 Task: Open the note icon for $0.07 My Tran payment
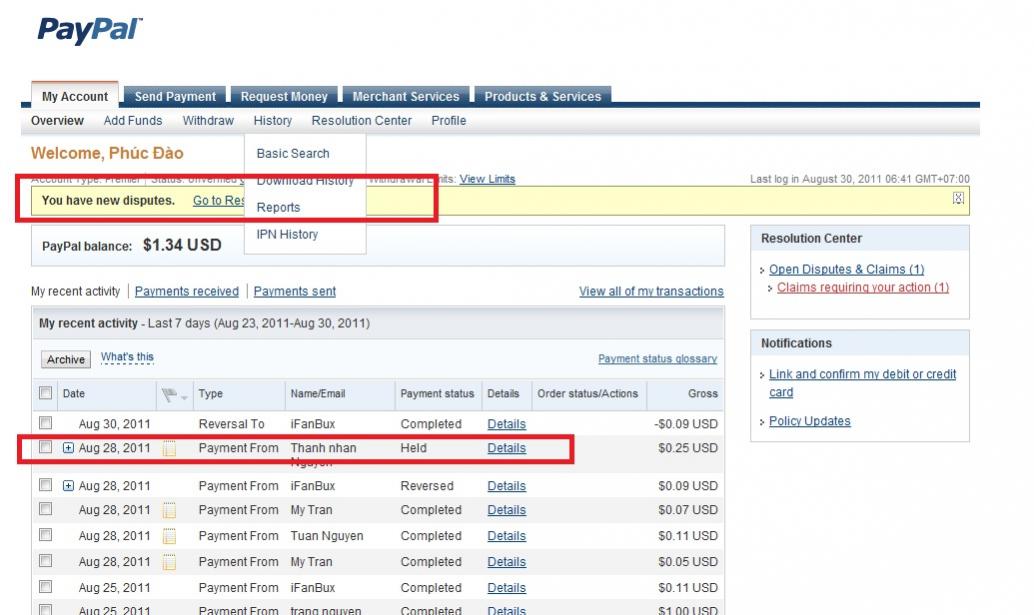point(169,510)
